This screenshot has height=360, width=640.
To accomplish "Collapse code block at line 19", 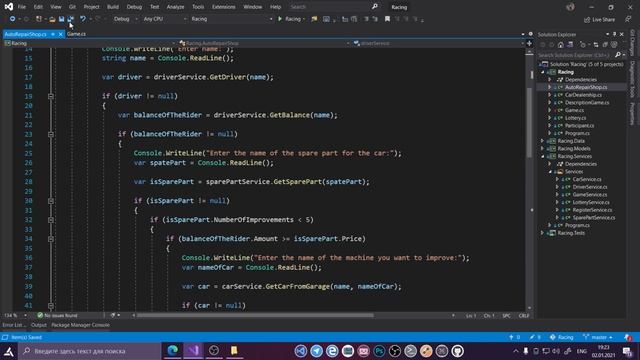I will point(51,96).
